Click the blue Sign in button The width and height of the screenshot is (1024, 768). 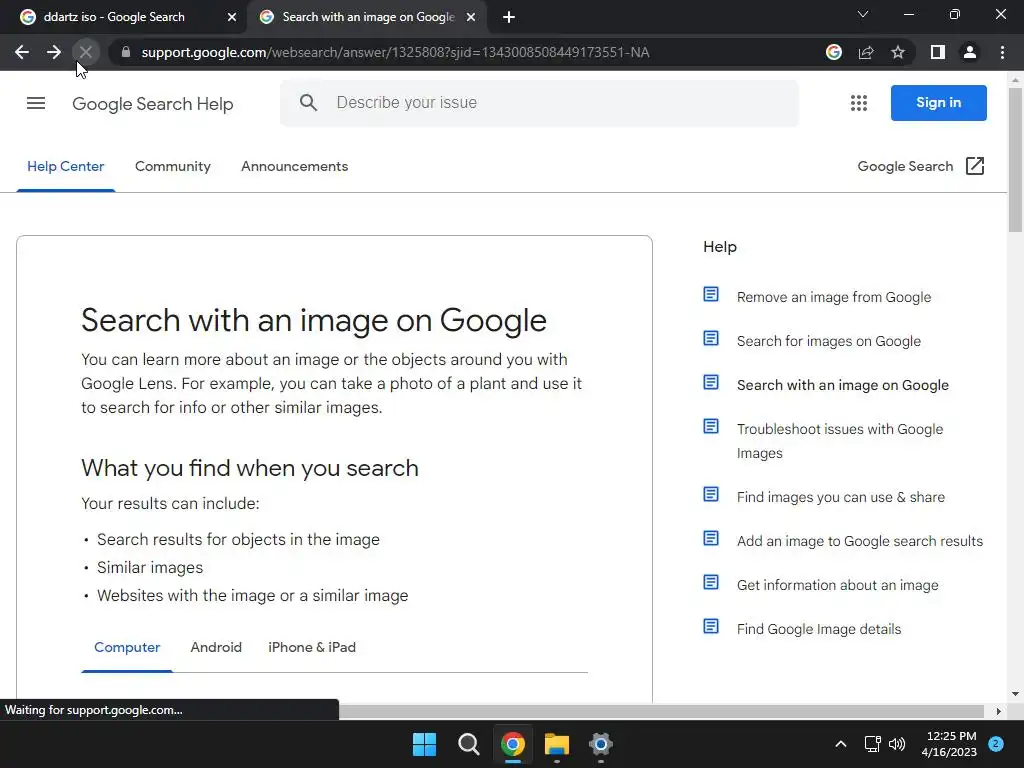938,103
